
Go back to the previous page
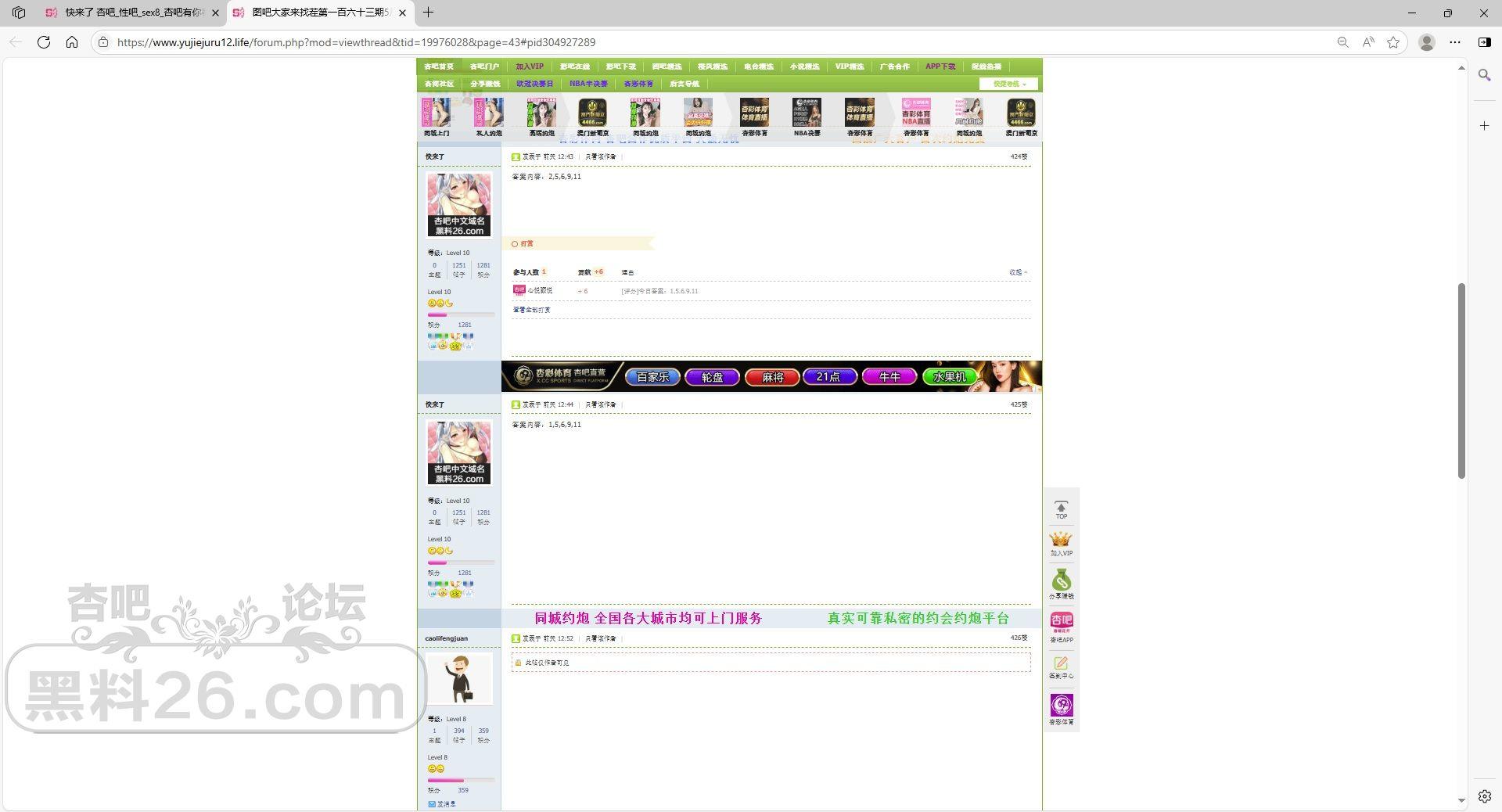(16, 42)
